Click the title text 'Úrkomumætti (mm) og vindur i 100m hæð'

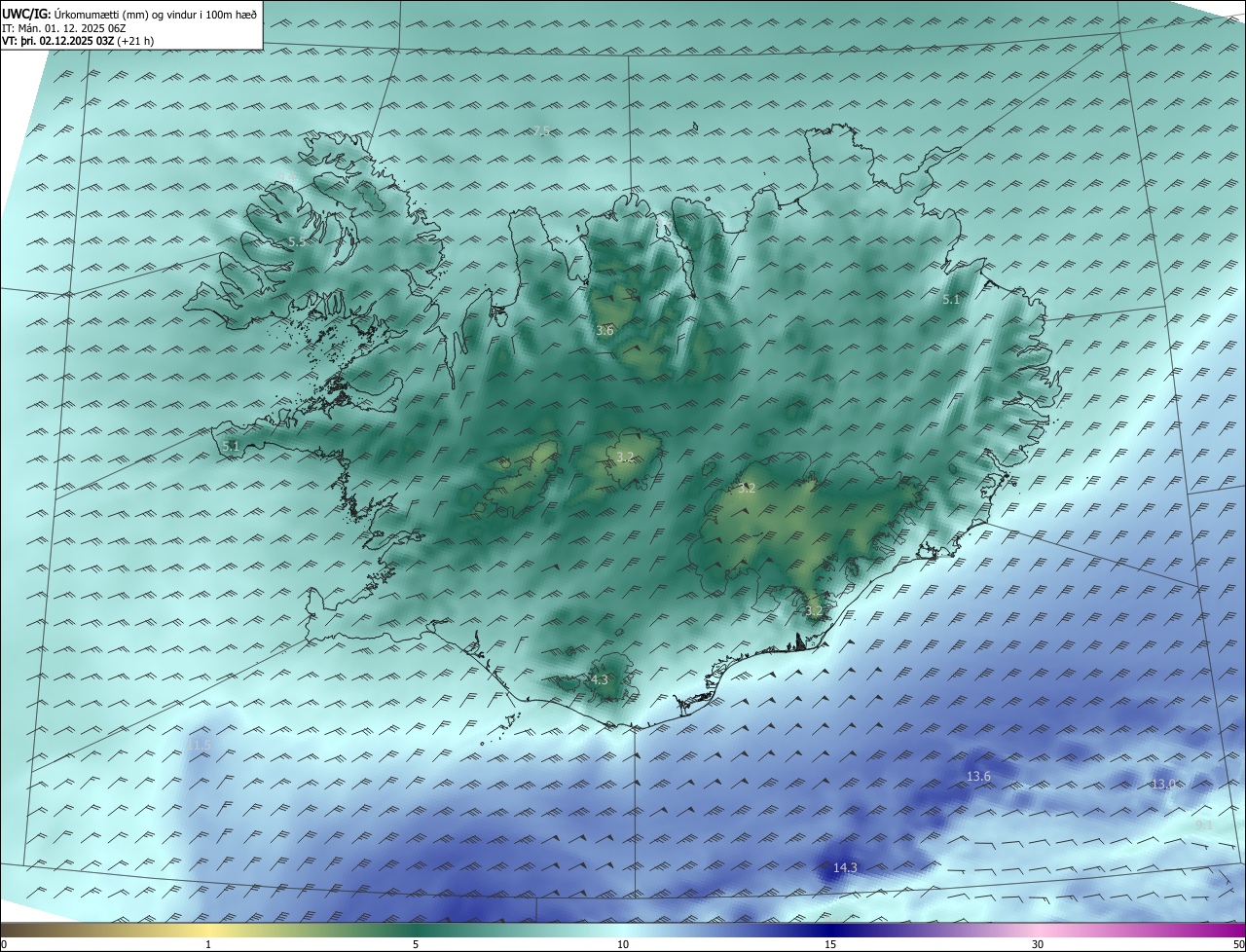pos(155,14)
